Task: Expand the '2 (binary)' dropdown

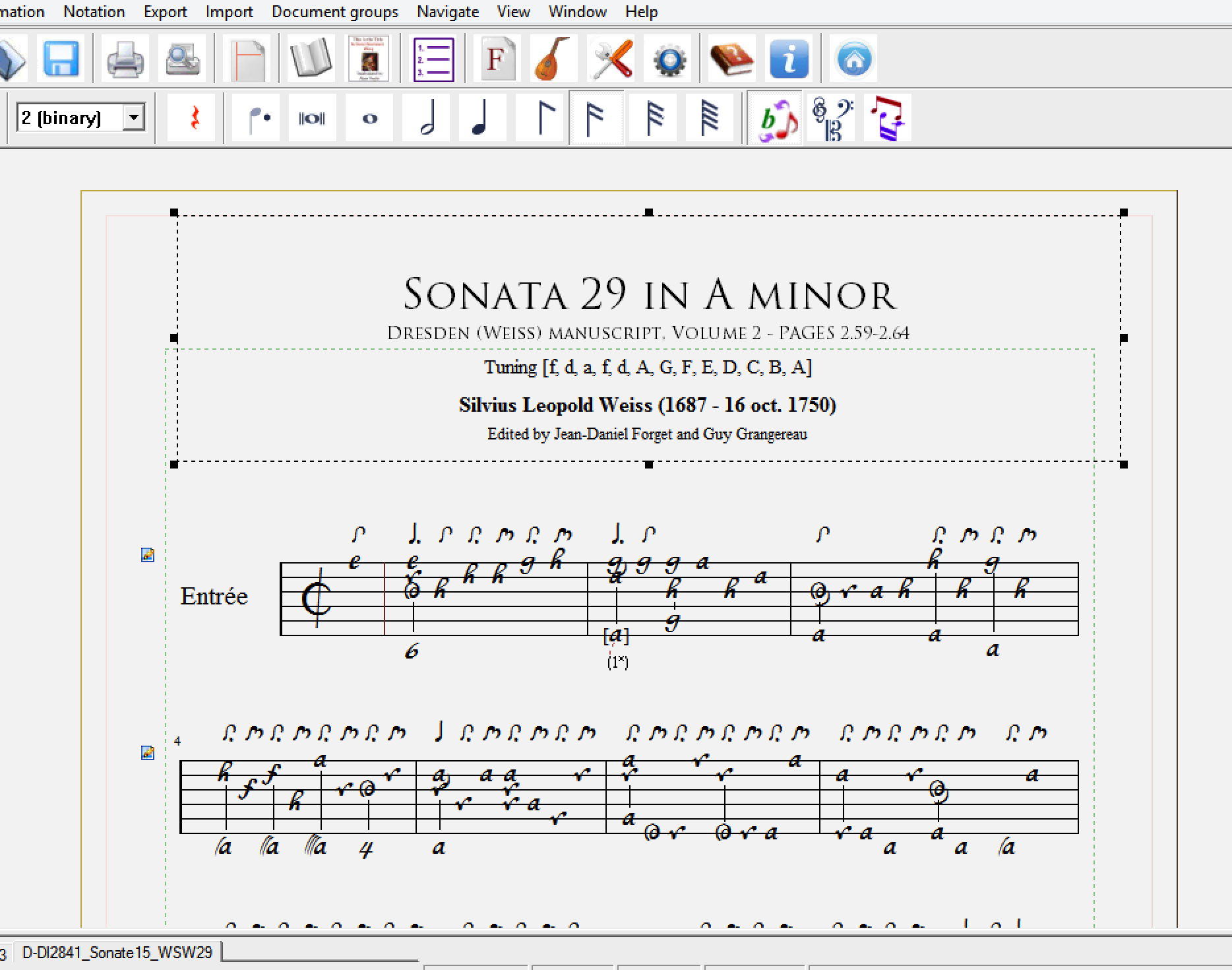Action: [x=134, y=118]
